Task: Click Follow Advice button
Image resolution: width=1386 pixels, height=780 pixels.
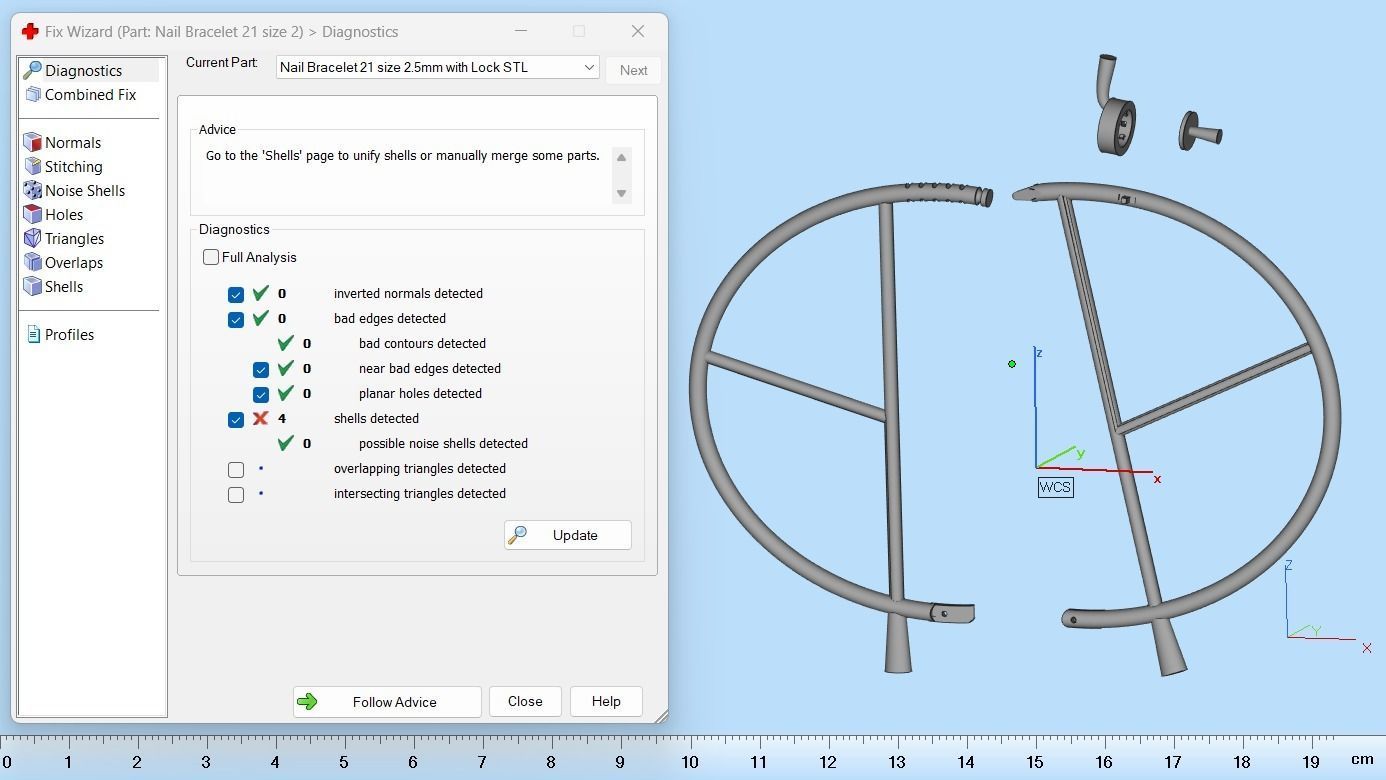Action: point(387,702)
